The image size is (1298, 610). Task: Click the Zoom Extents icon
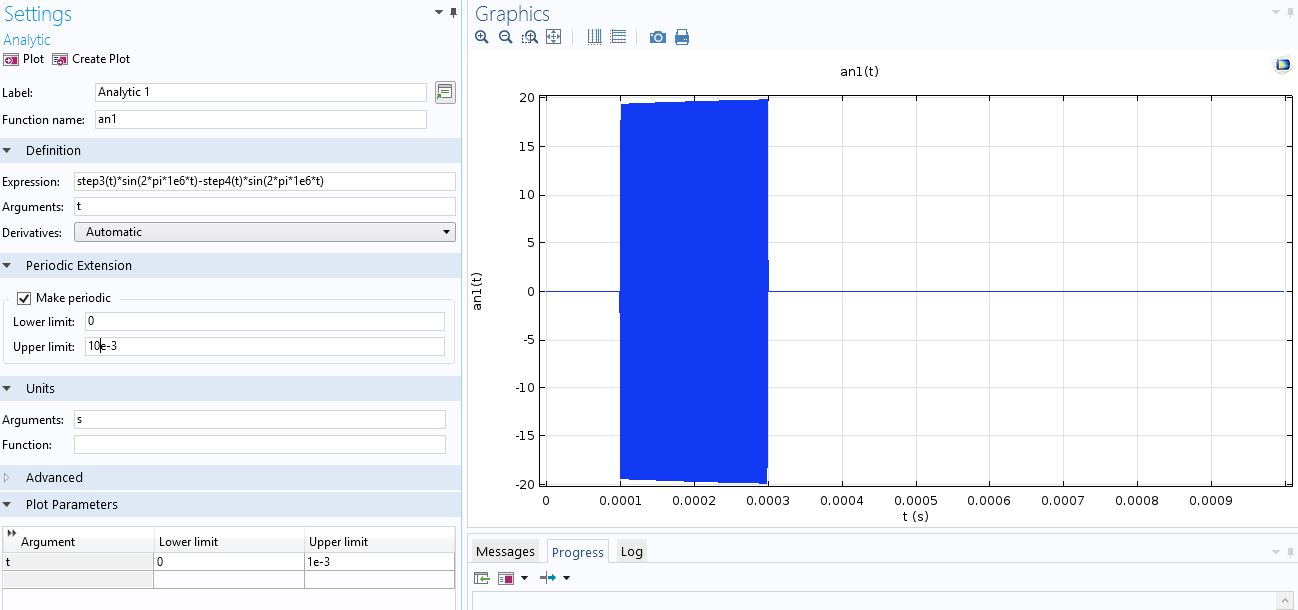[x=553, y=37]
